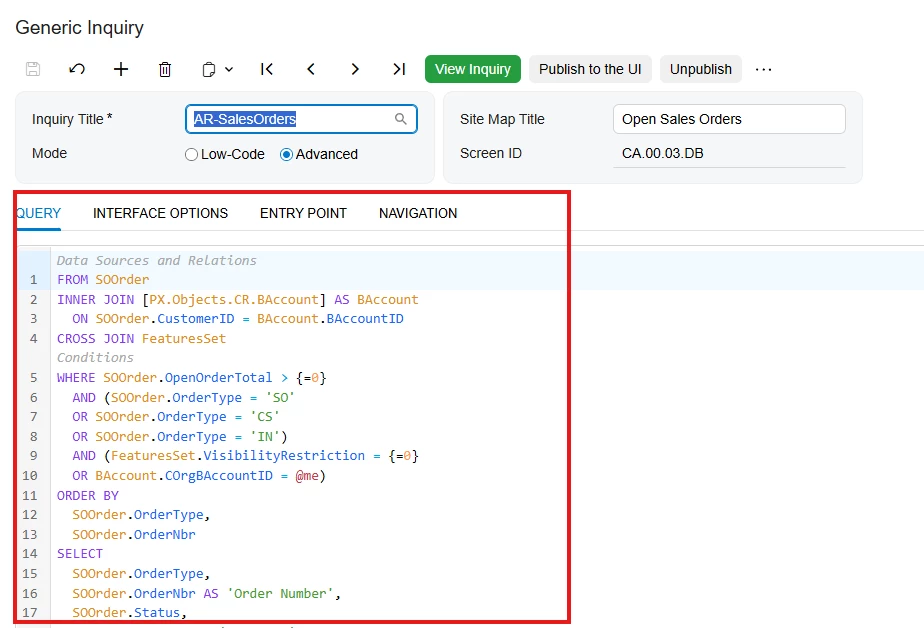The width and height of the screenshot is (924, 628).
Task: Open the clipboard dropdown arrow
Action: [x=229, y=70]
